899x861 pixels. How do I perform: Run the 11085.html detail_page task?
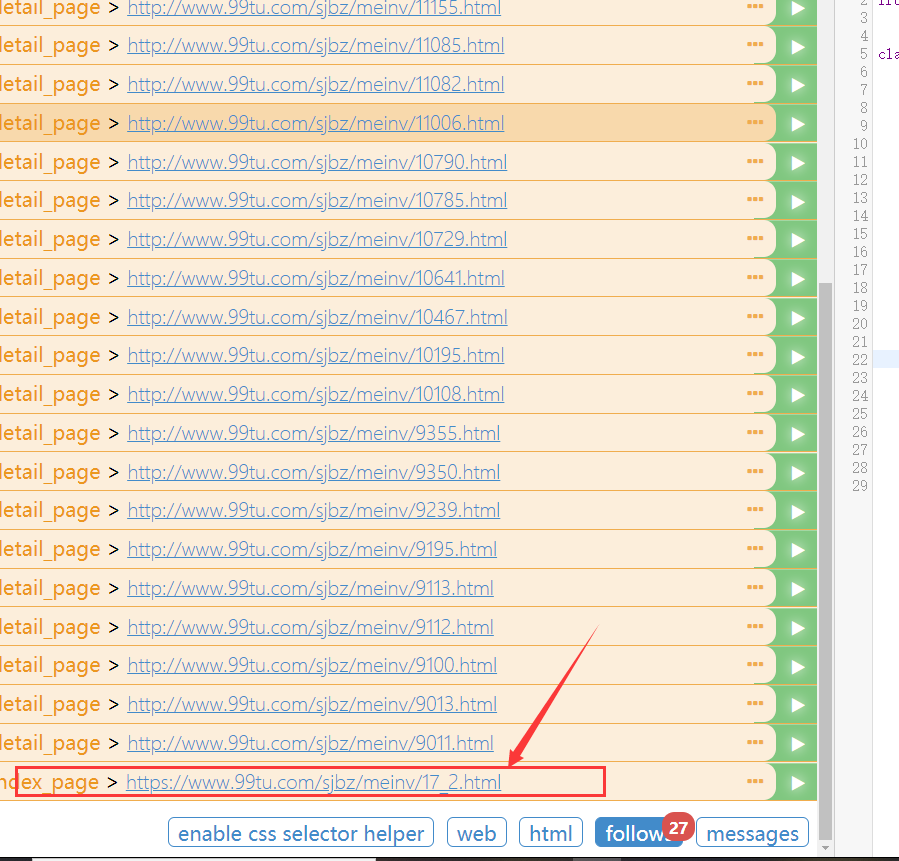pos(797,46)
